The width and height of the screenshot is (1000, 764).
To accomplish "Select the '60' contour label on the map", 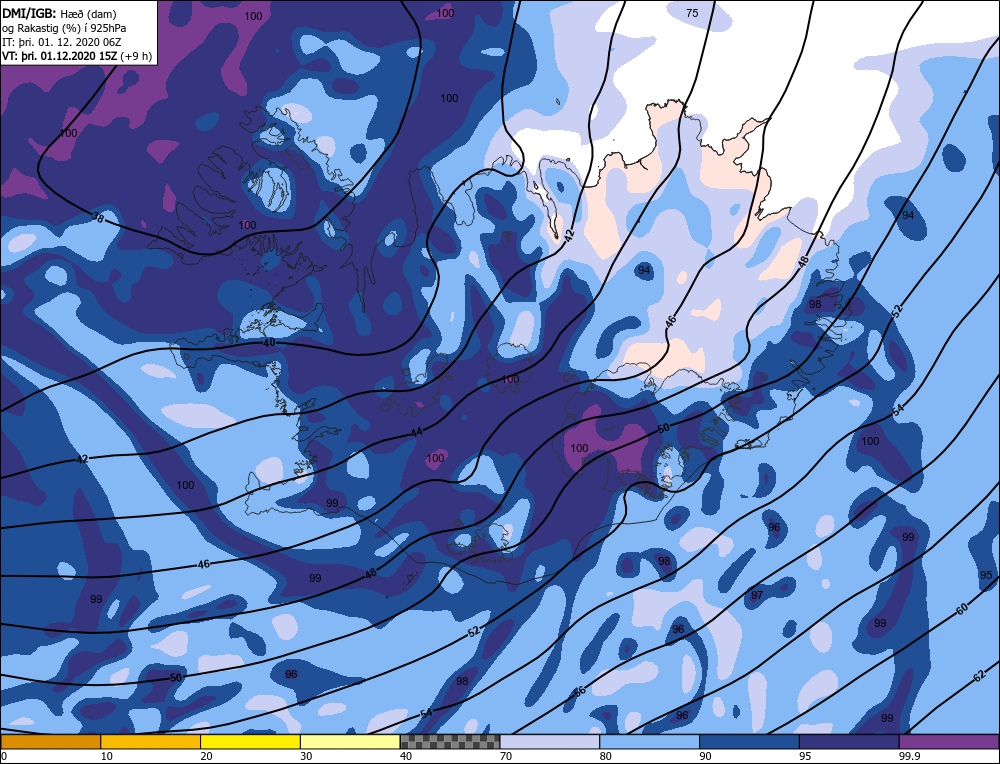I will [962, 609].
